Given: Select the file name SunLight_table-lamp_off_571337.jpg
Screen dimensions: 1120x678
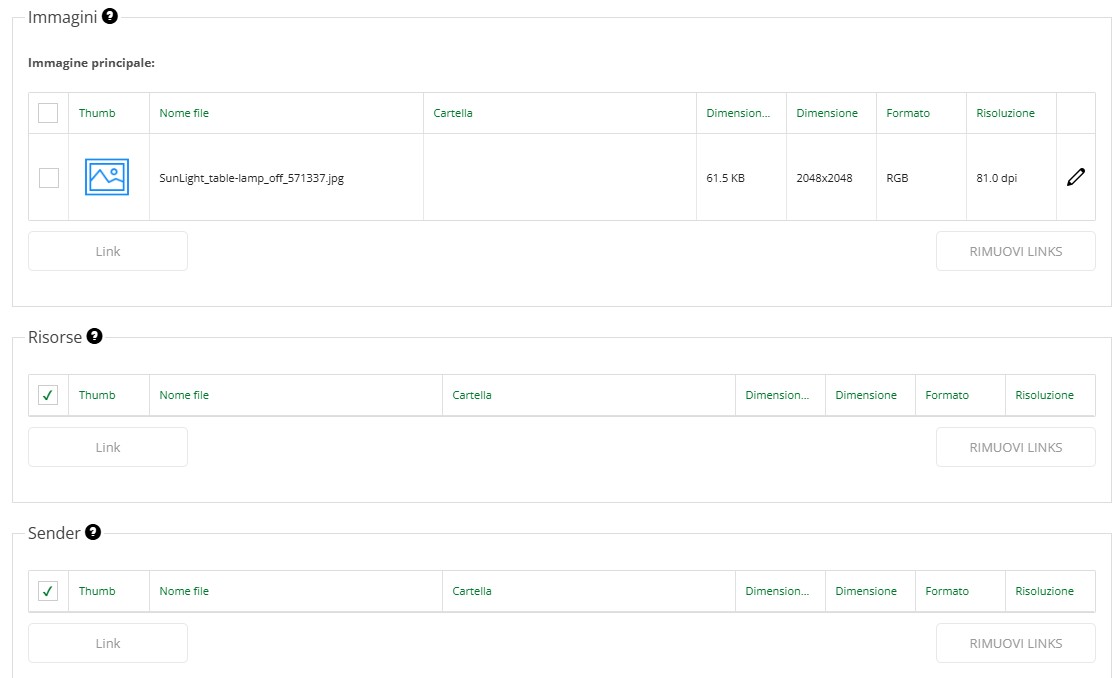Looking at the screenshot, I should (251, 178).
